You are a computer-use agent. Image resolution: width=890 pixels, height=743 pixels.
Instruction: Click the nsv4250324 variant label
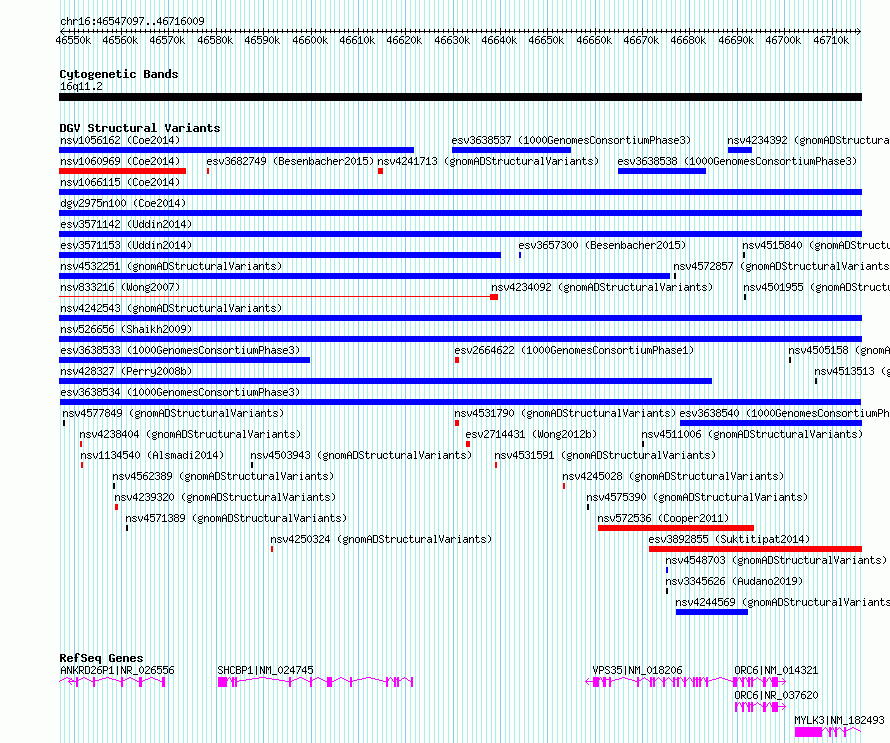click(381, 539)
